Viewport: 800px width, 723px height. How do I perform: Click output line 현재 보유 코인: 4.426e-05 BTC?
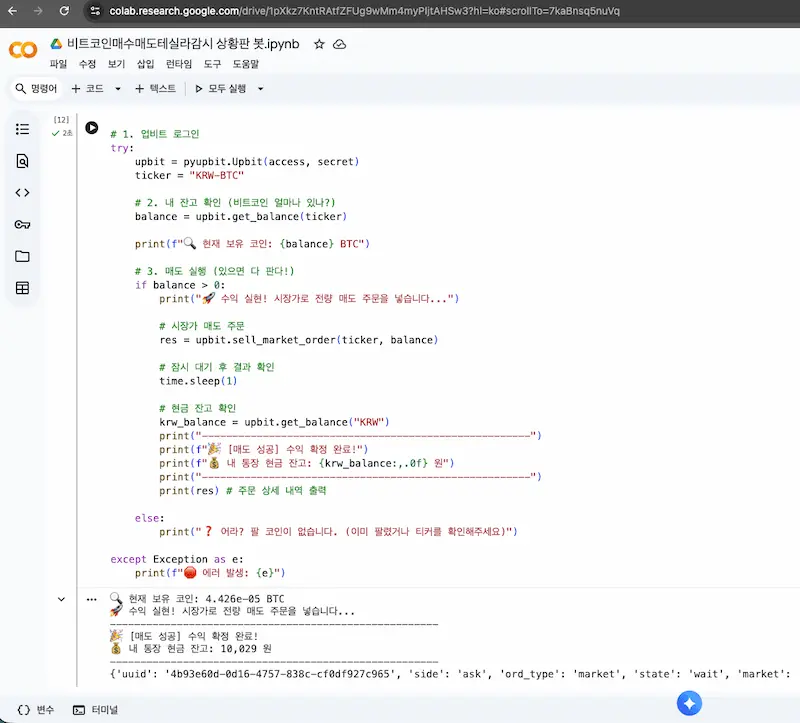pyautogui.click(x=197, y=599)
